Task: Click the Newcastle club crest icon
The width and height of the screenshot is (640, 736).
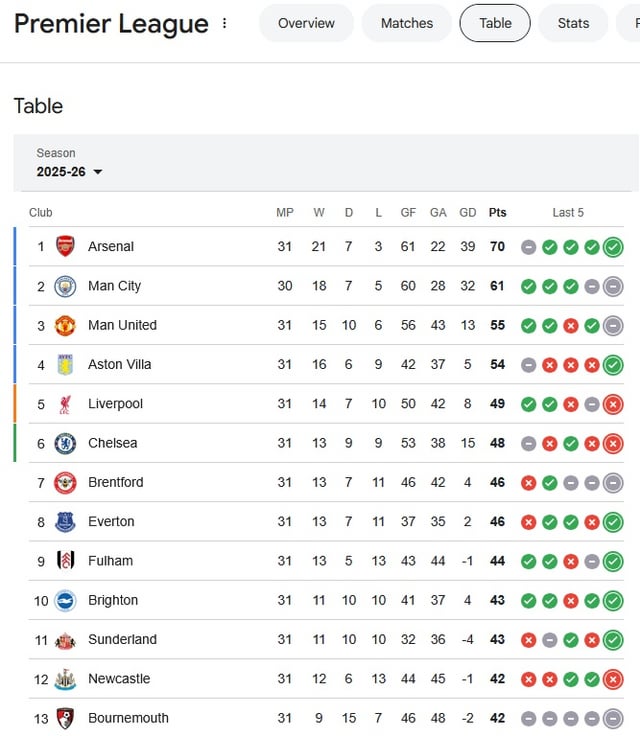Action: (65, 679)
